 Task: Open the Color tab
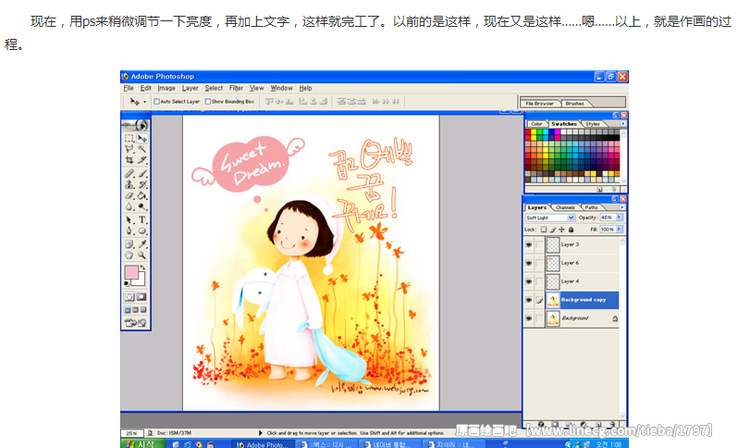coord(537,124)
